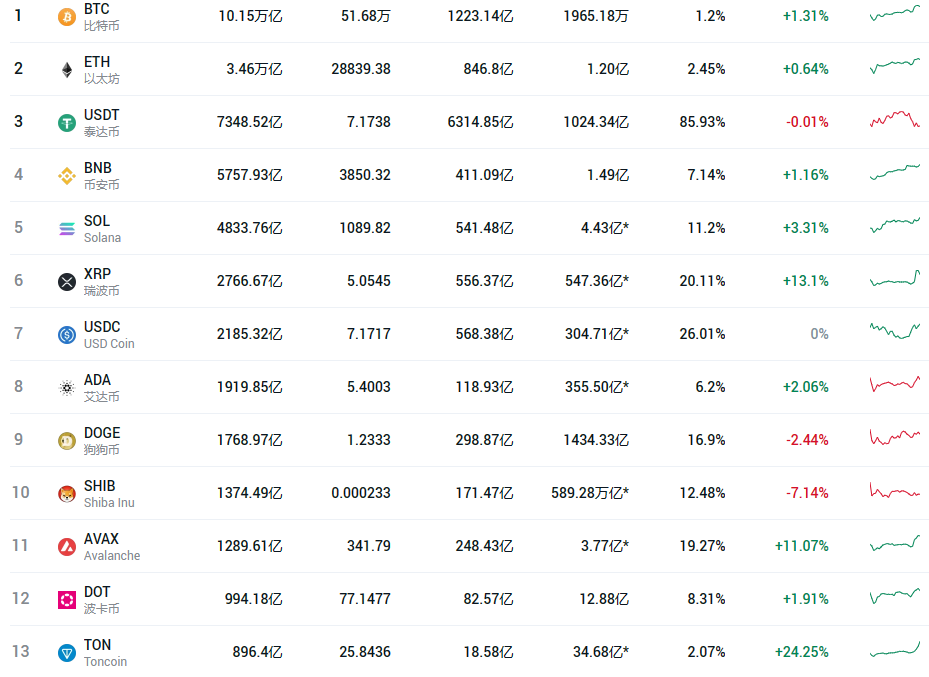Open DOGE red sparkline chart

coord(895,437)
